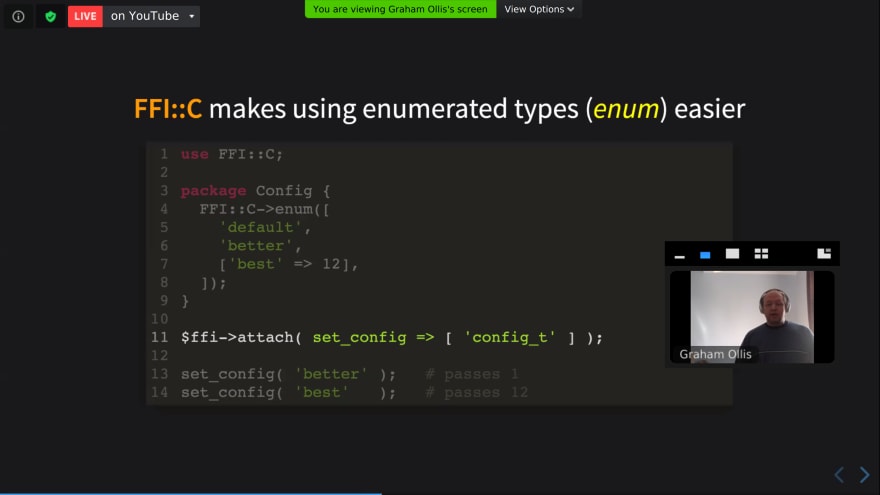Click the italic 'enum' word in heading
The height and width of the screenshot is (495, 880).
click(x=626, y=109)
